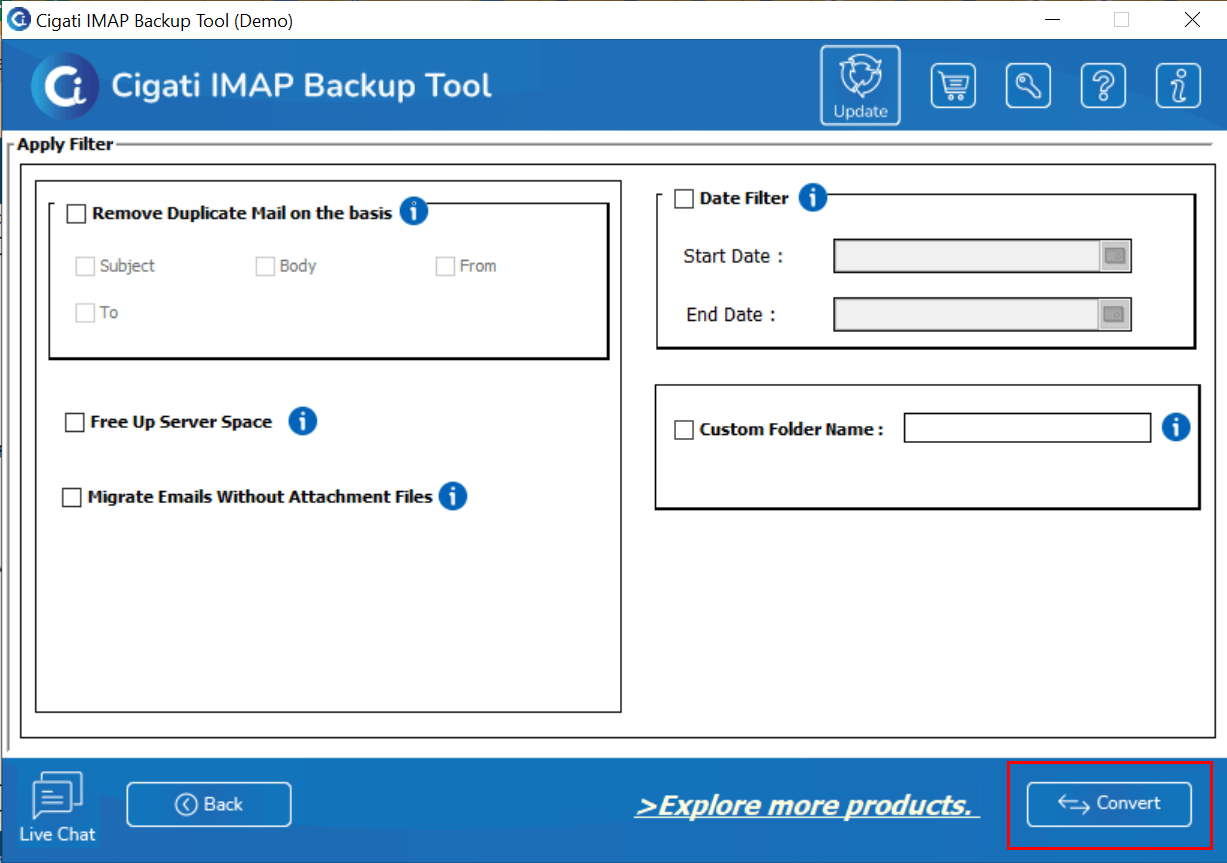Click the key activation icon
Image resolution: width=1227 pixels, height=863 pixels.
click(1028, 86)
